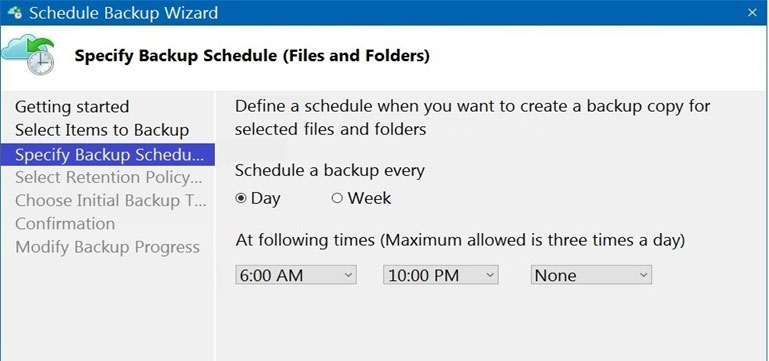Click the Confirmation step in sidebar

pos(65,224)
